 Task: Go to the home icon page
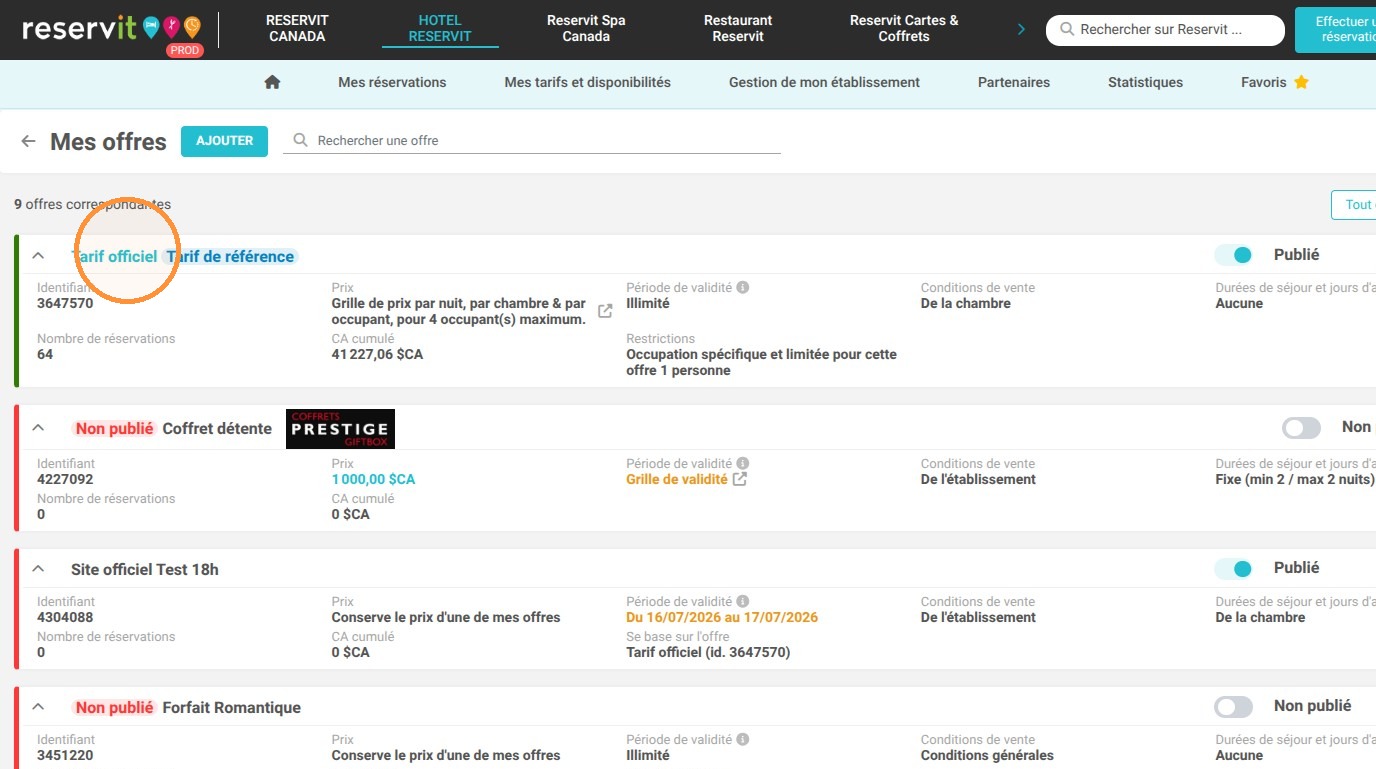(x=272, y=82)
